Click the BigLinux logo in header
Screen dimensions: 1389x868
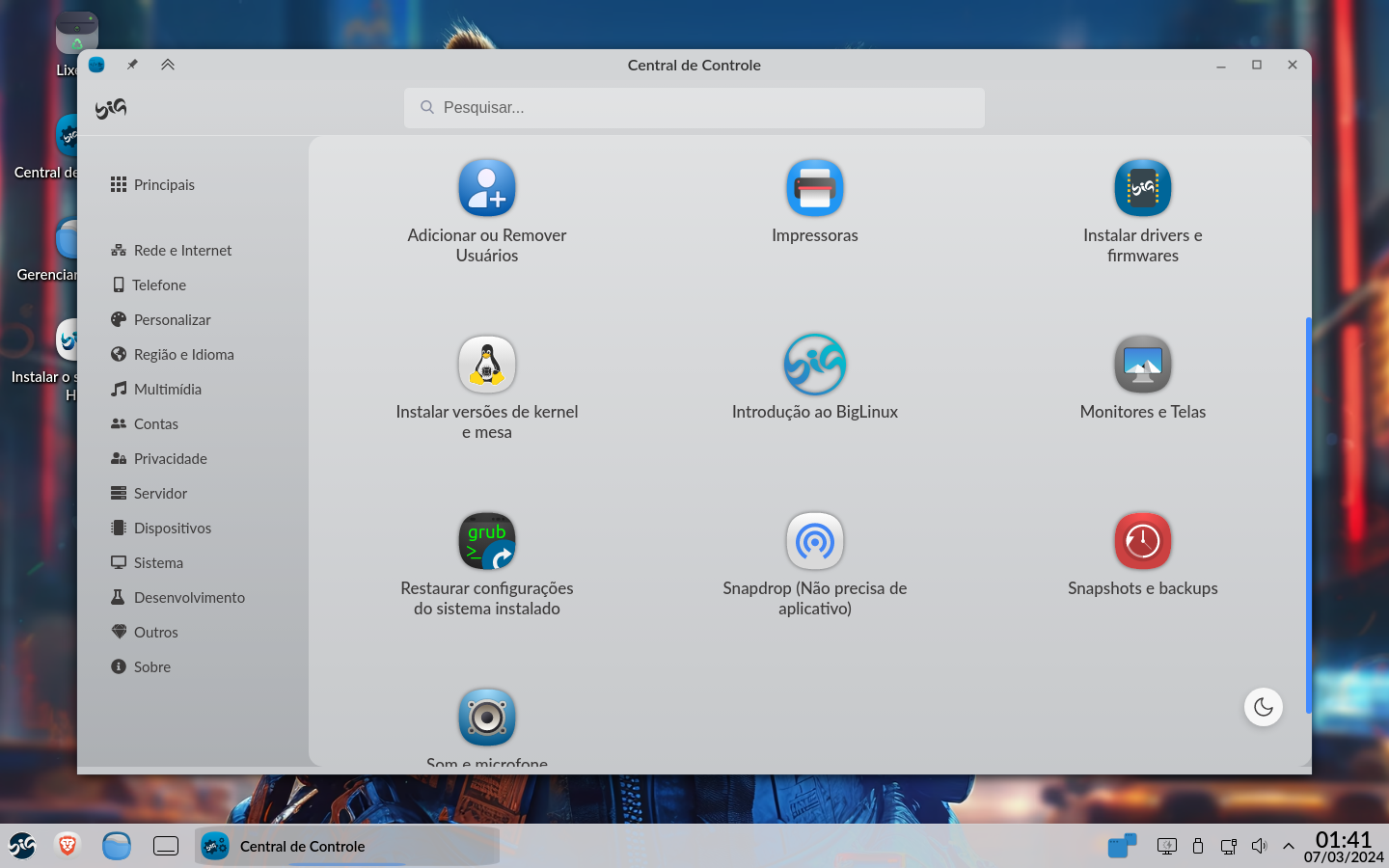[111, 108]
